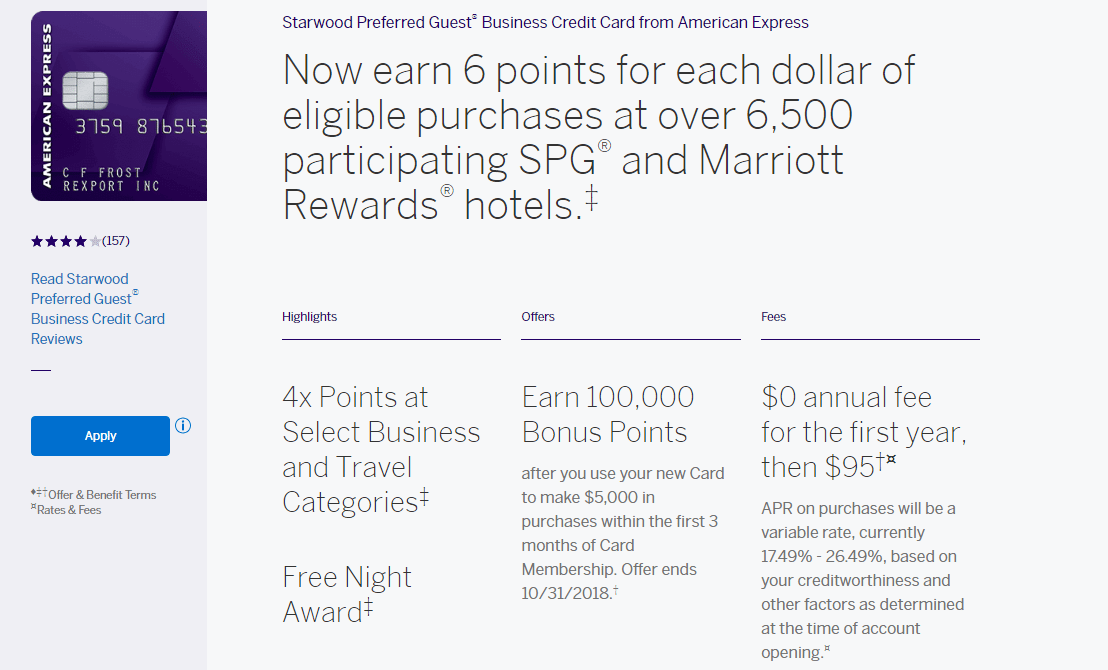Image resolution: width=1108 pixels, height=670 pixels.
Task: Click the $0 annual fee heading
Action: [x=864, y=432]
